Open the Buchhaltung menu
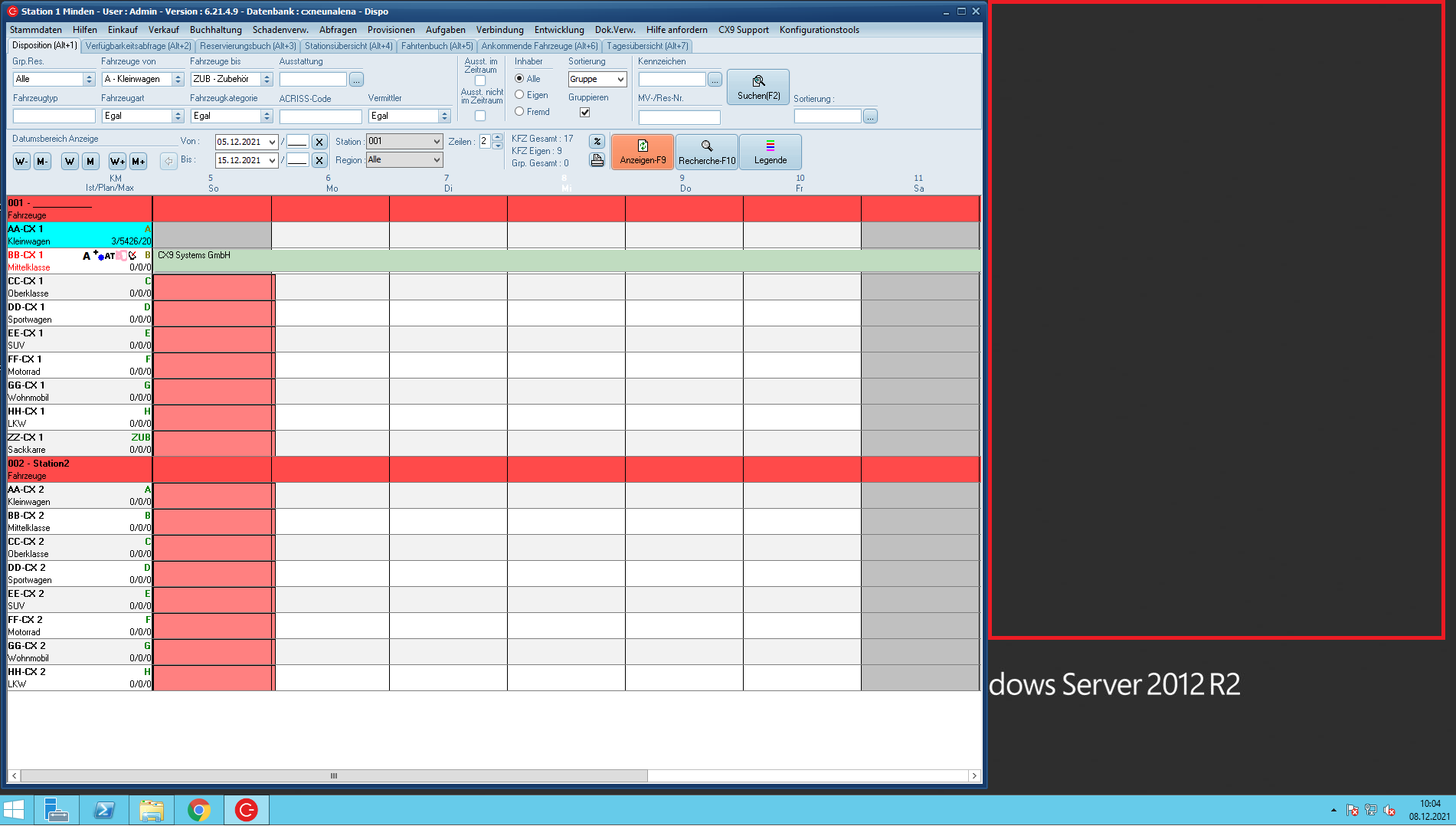The width and height of the screenshot is (1456, 826). click(215, 30)
